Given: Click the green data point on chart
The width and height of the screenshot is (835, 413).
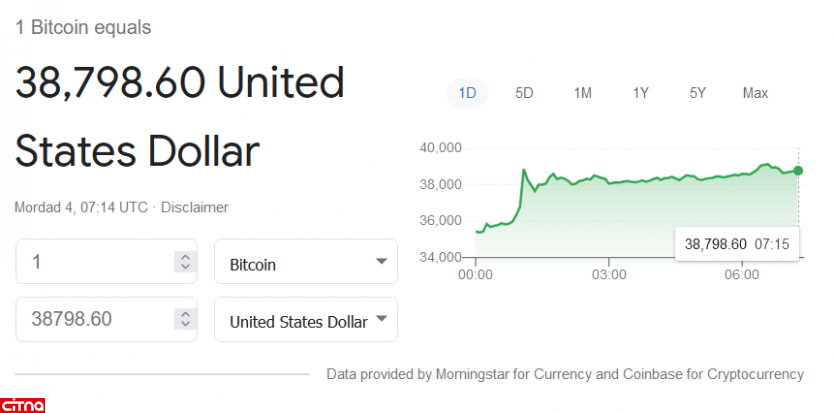Looking at the screenshot, I should click(798, 171).
